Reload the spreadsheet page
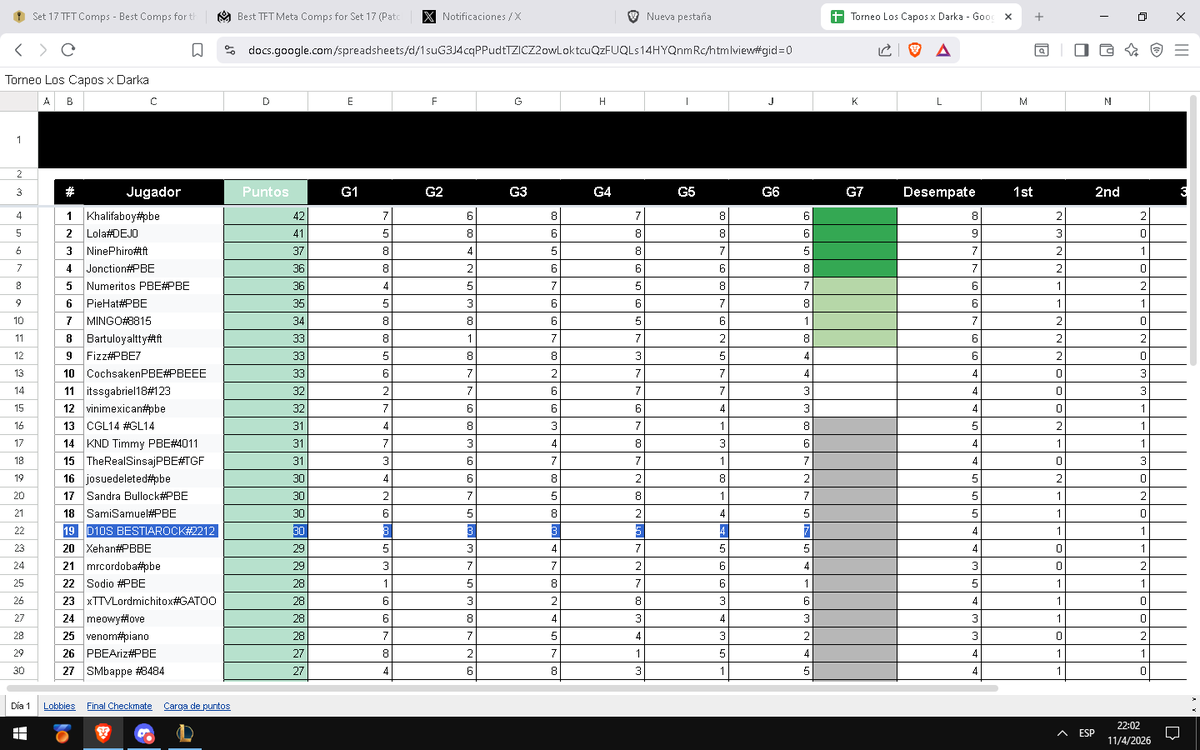 [x=68, y=50]
